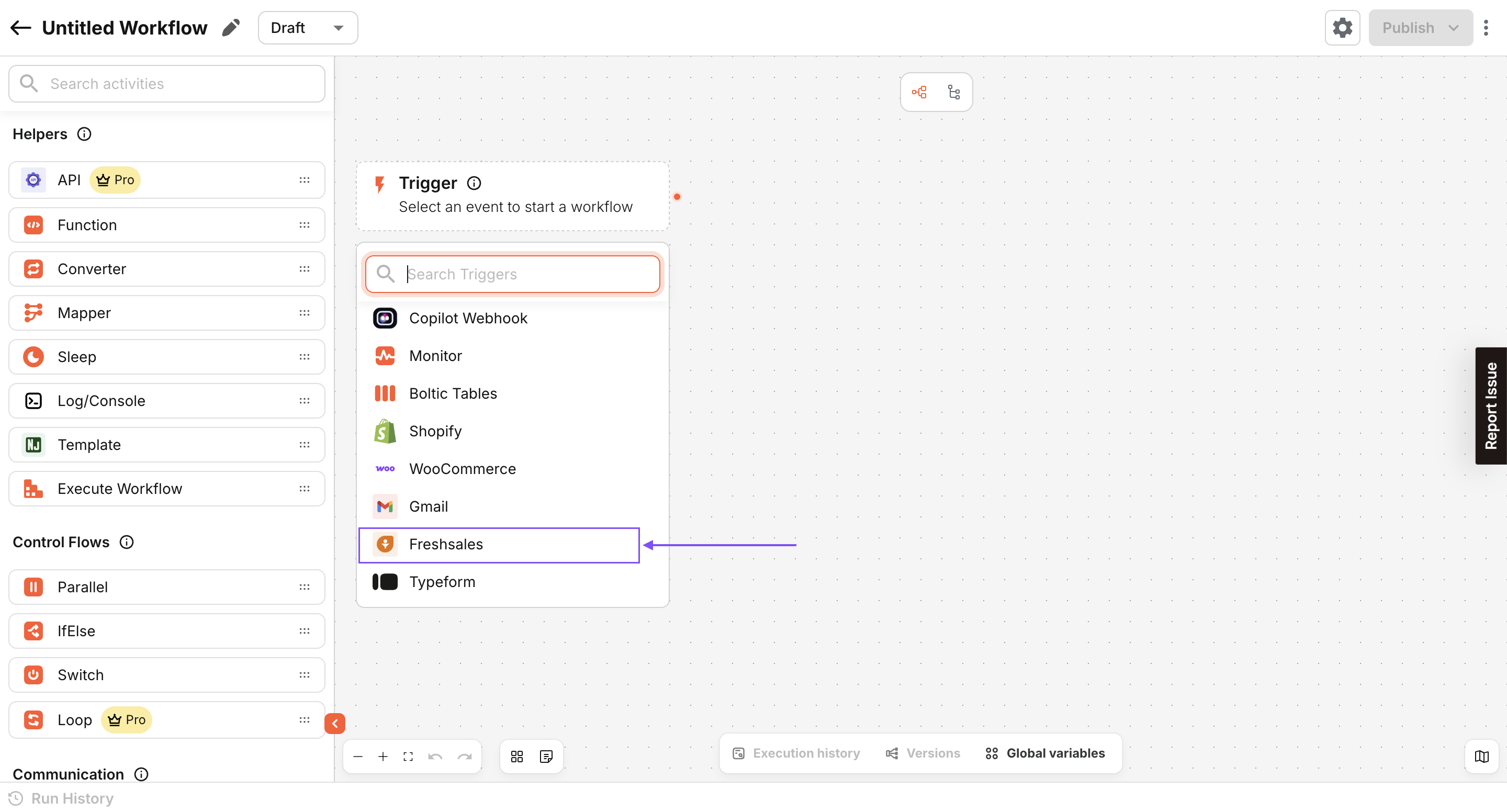Select the Loop control flow
The image size is (1507, 812).
pyautogui.click(x=167, y=719)
